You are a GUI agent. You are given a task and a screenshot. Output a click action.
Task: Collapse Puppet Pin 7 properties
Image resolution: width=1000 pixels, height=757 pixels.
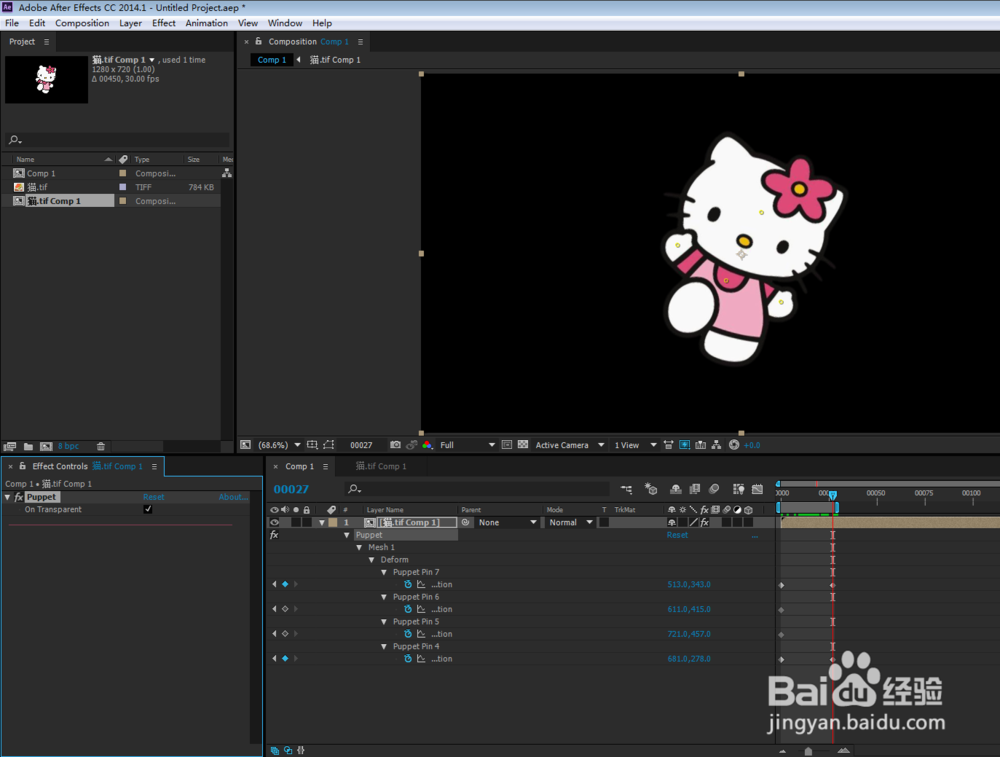click(384, 572)
